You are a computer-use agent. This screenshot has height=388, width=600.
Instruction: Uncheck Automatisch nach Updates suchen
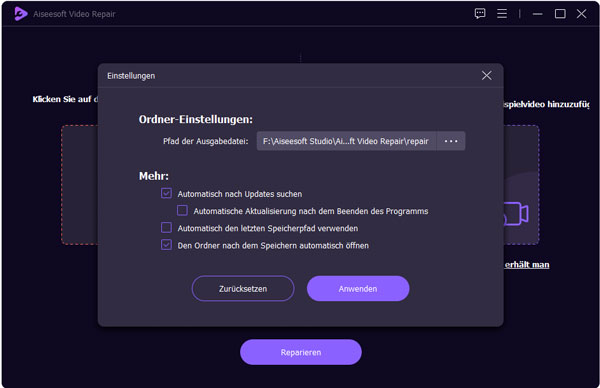point(166,193)
